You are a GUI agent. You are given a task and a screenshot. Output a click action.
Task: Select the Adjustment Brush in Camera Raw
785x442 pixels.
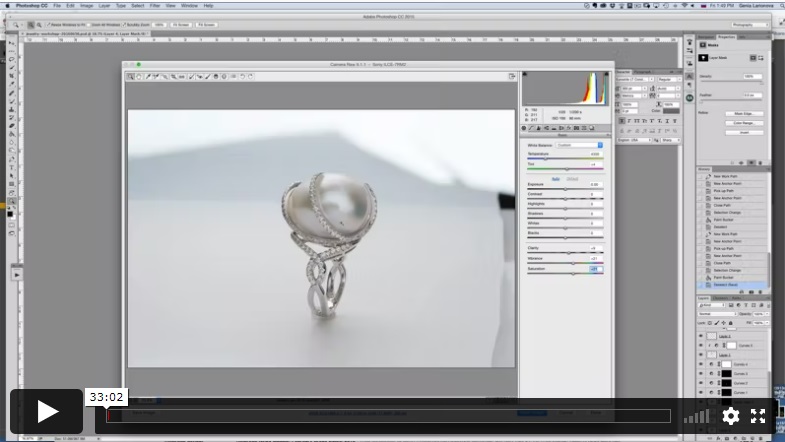(x=208, y=77)
